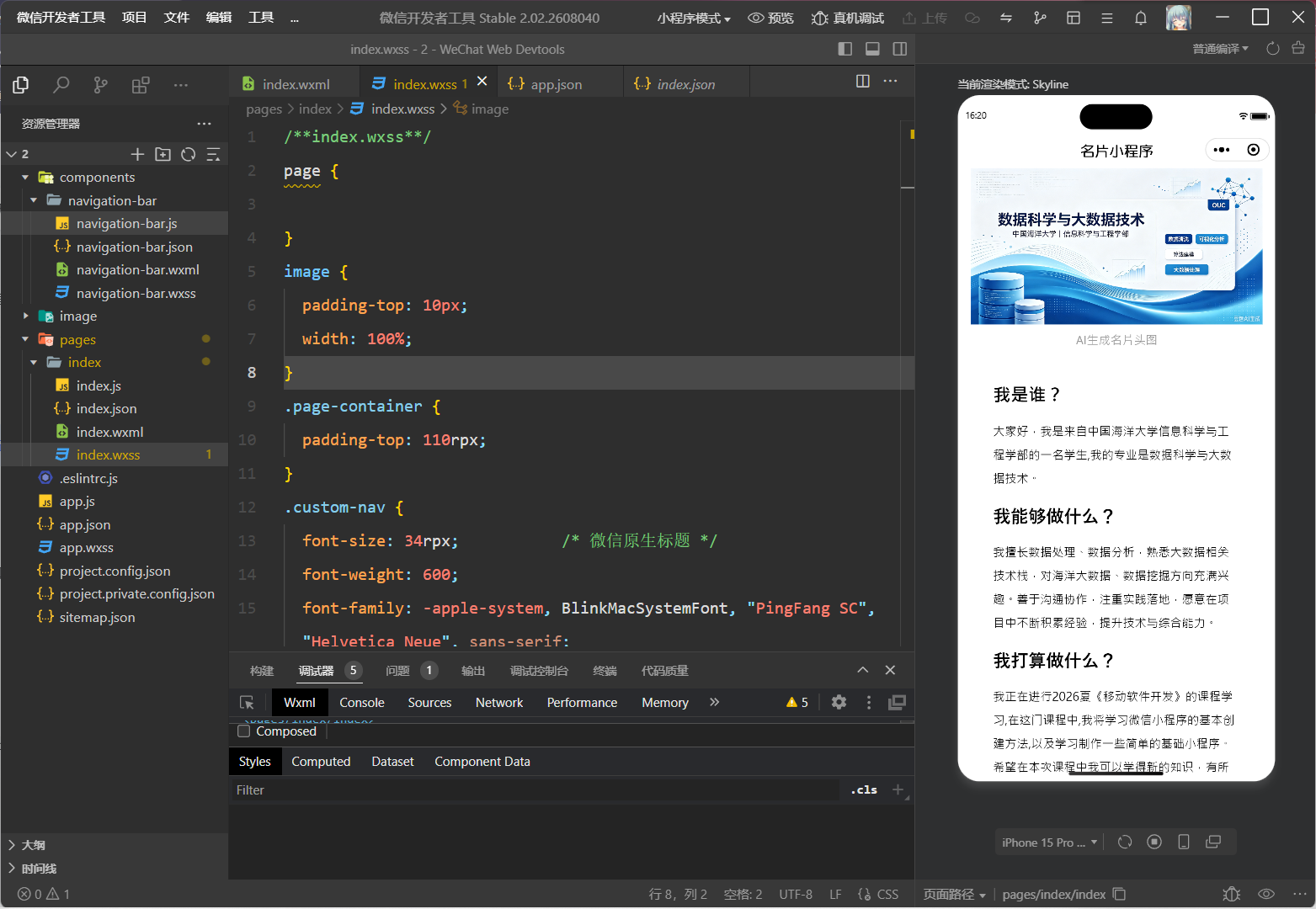
Task: Click the version management branch icon in title bar
Action: (1040, 18)
